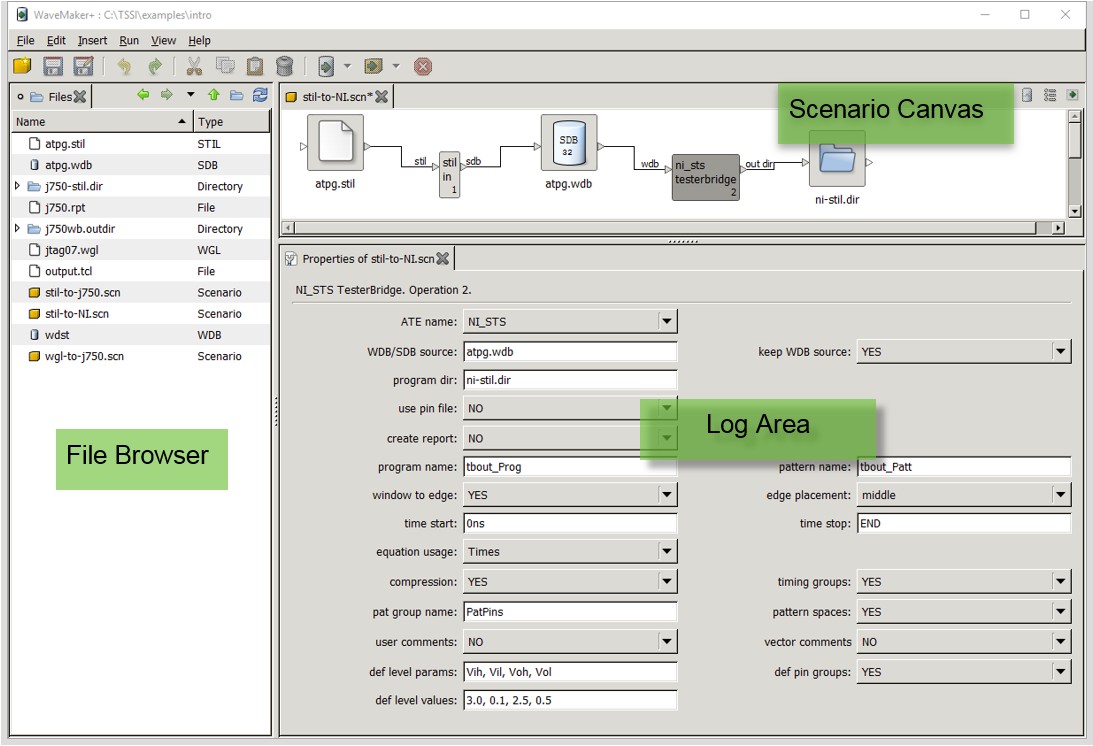Select wgl-to-j750.scn in the file list
This screenshot has width=1093, height=746.
click(x=141, y=356)
